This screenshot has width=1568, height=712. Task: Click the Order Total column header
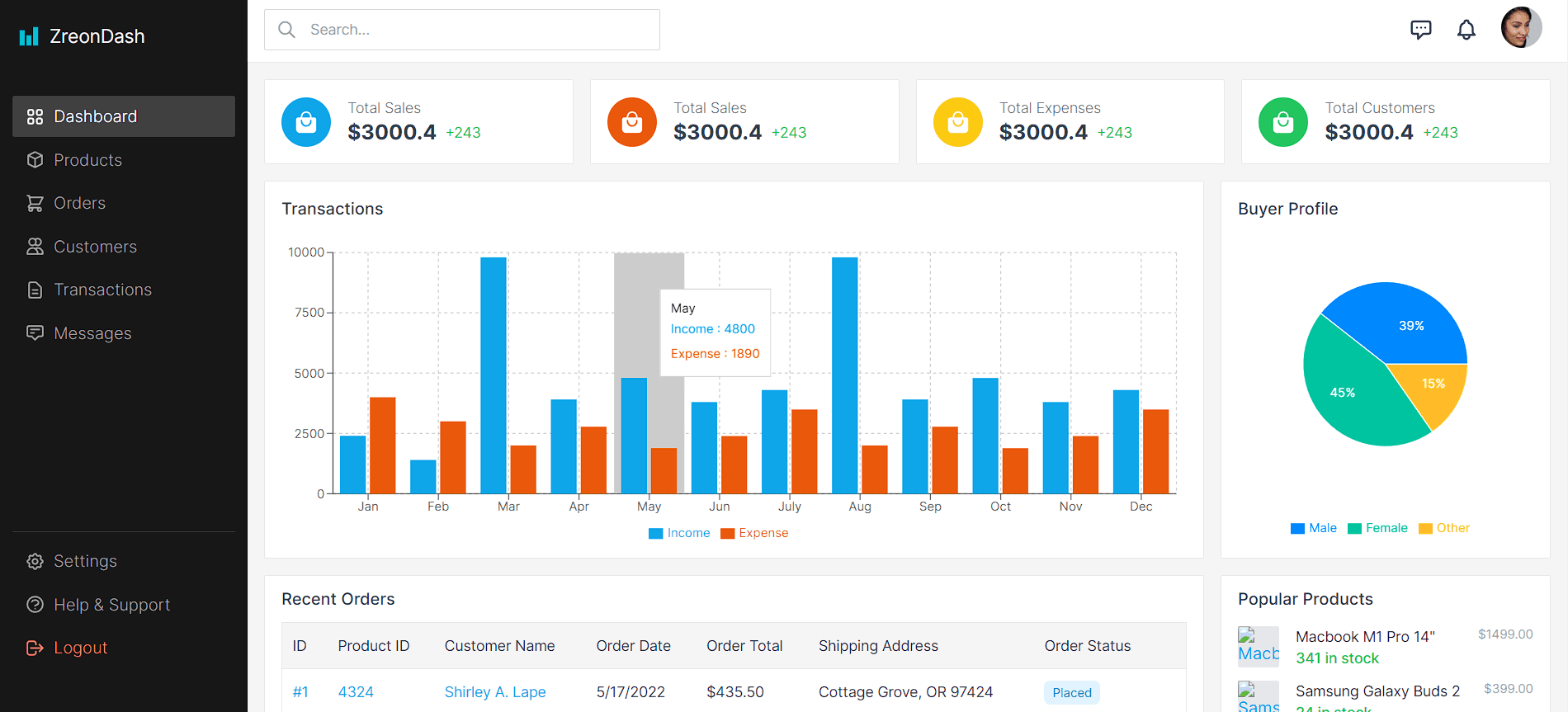(x=744, y=646)
